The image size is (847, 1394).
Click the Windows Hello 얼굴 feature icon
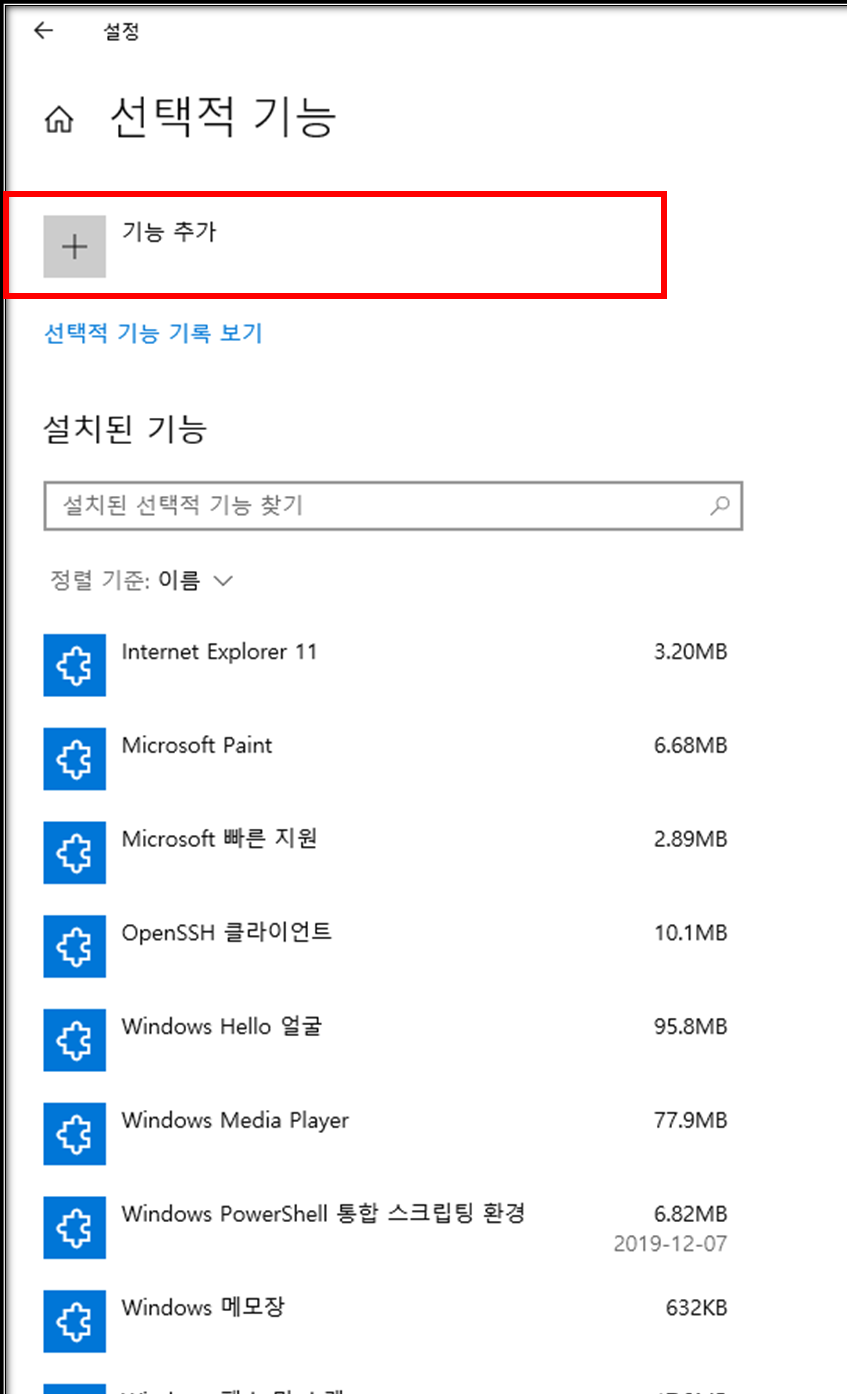tap(75, 1040)
